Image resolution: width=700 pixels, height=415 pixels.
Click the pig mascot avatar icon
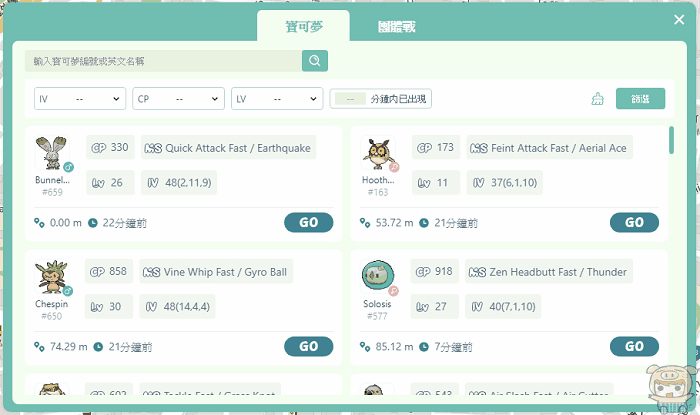[x=671, y=388]
